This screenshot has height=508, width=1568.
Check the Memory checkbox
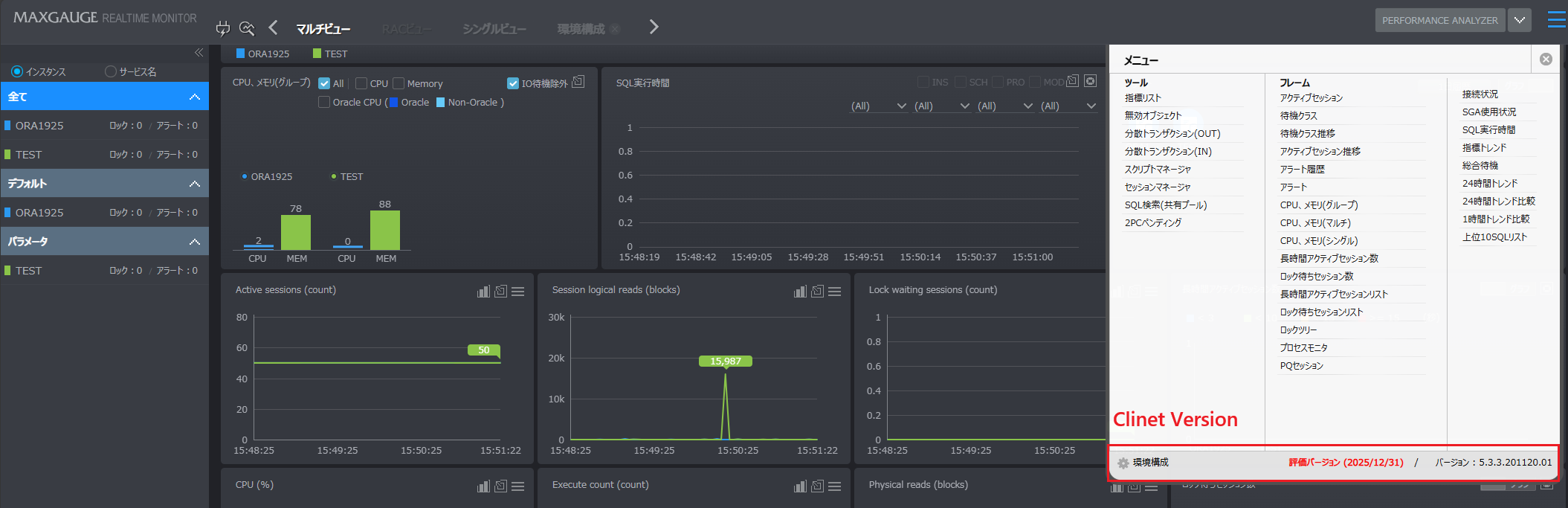[399, 83]
